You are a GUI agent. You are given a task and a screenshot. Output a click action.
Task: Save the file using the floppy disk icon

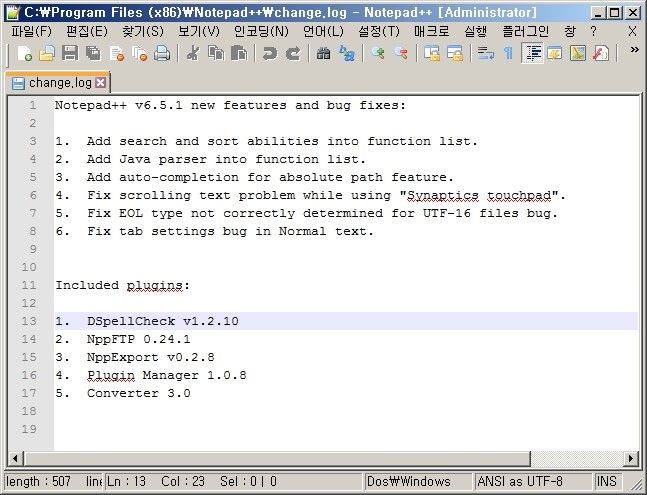[x=70, y=53]
